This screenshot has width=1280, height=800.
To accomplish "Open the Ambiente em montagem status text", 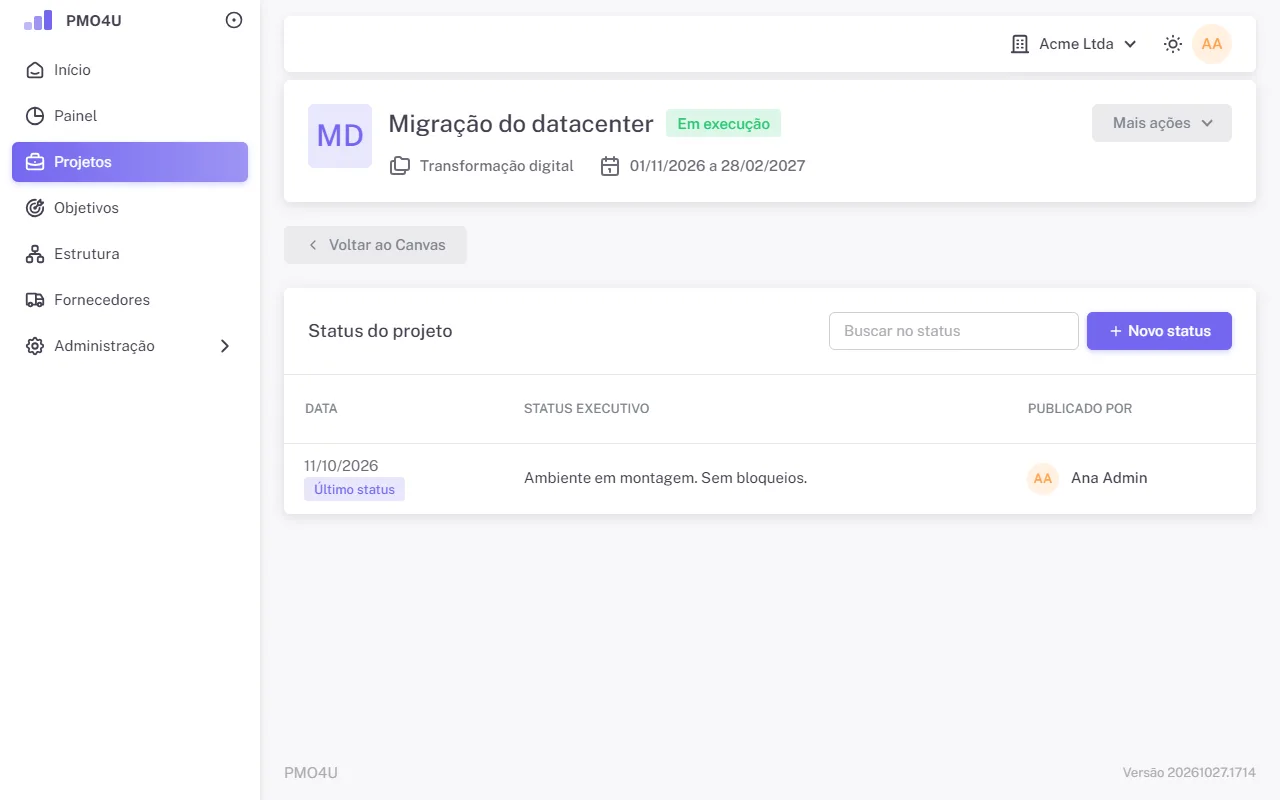I will click(665, 478).
